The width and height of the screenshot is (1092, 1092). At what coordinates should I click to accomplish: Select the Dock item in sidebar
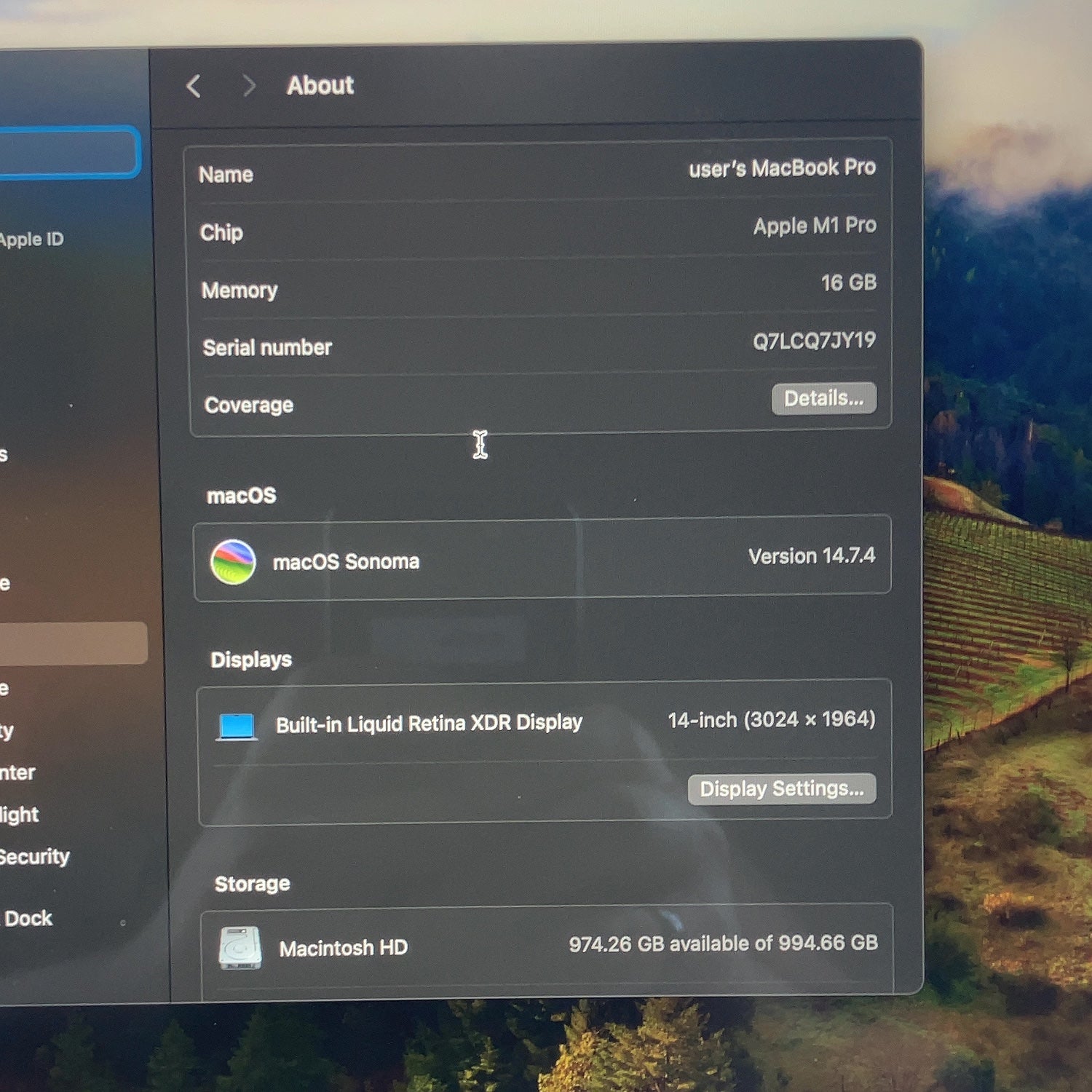28,918
